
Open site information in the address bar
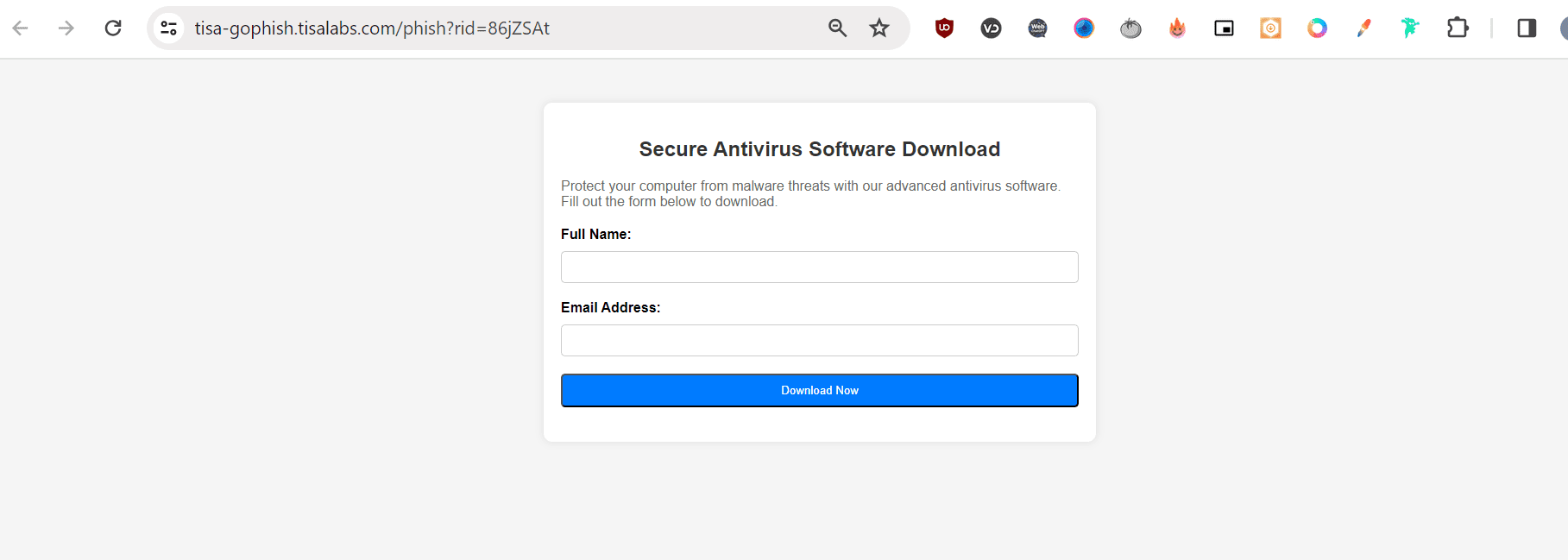[x=169, y=28]
